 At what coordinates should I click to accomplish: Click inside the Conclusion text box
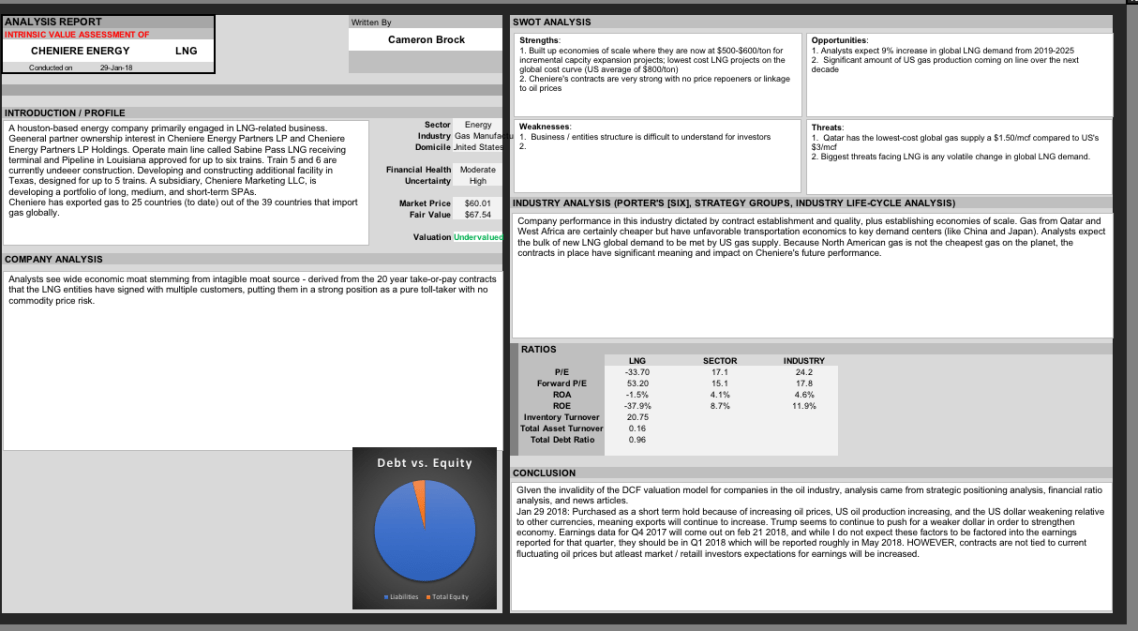tap(810, 540)
